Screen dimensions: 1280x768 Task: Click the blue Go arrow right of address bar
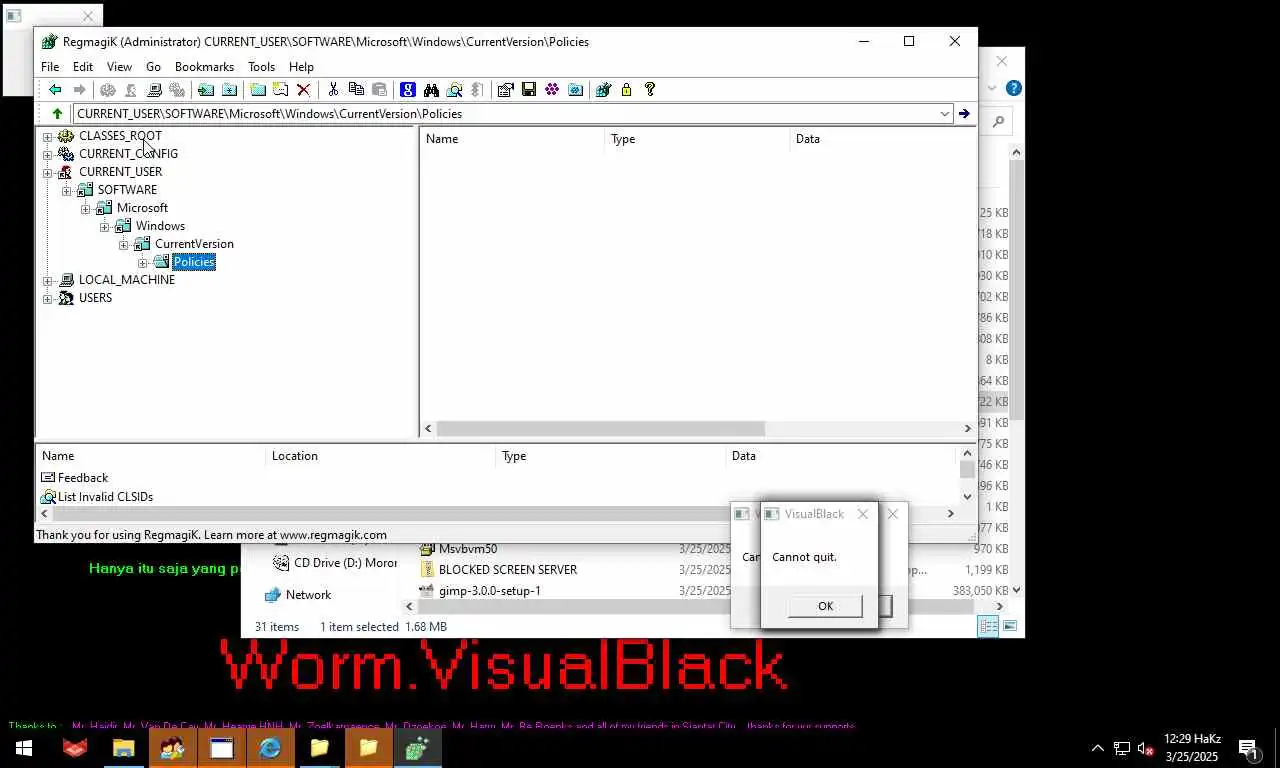click(x=964, y=114)
